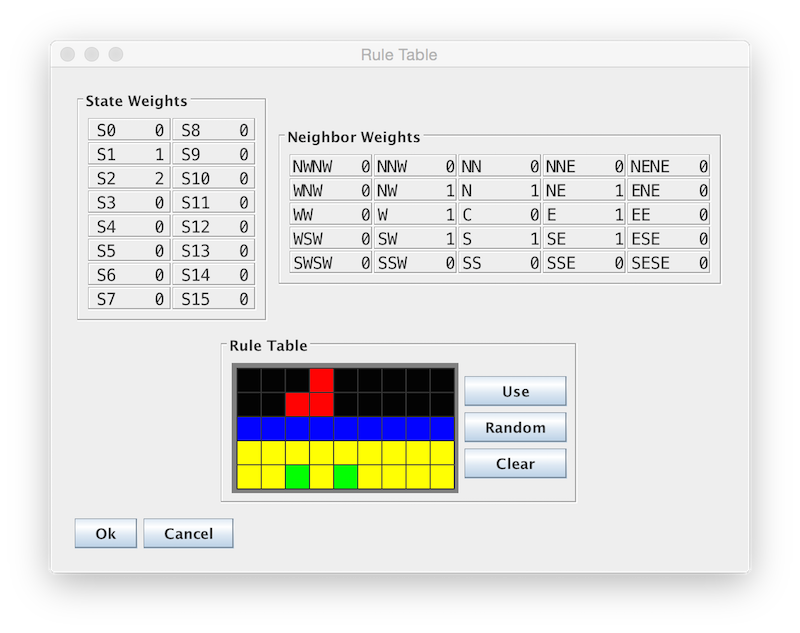The height and width of the screenshot is (633, 800).
Task: Edit the NWNW neighbor weight field
Action: 331,166
